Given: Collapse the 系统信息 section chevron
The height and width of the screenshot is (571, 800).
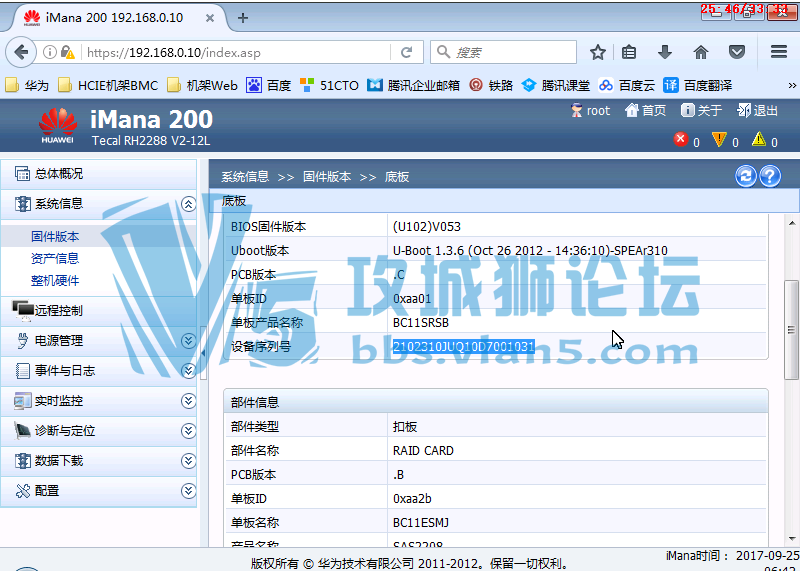Looking at the screenshot, I should pyautogui.click(x=188, y=204).
